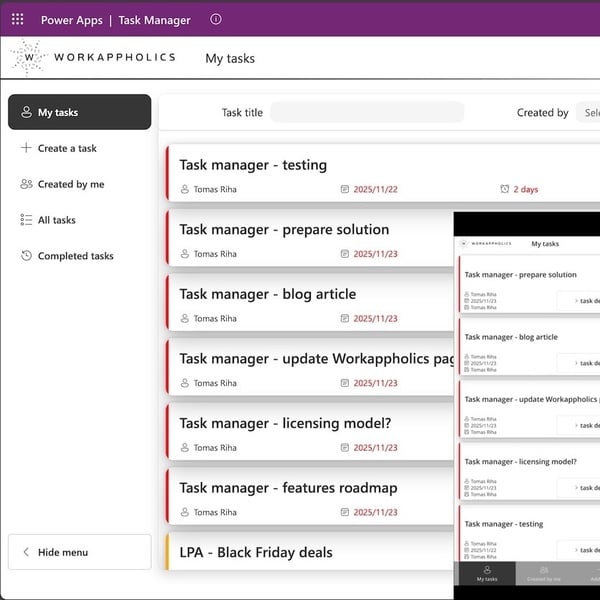Screen dimensions: 600x600
Task: Open prepare solution card in mobile preview
Action: click(530, 284)
